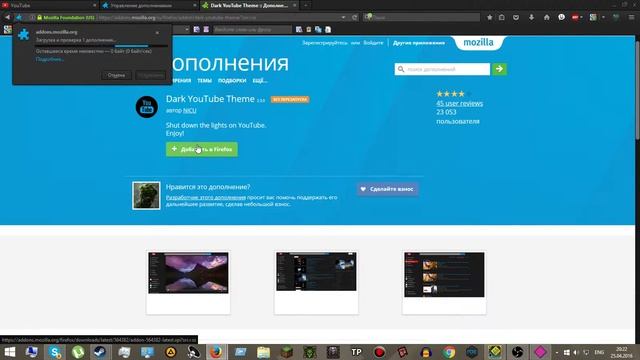Click the cancel button in install popup
640x360 pixels.
116,75
